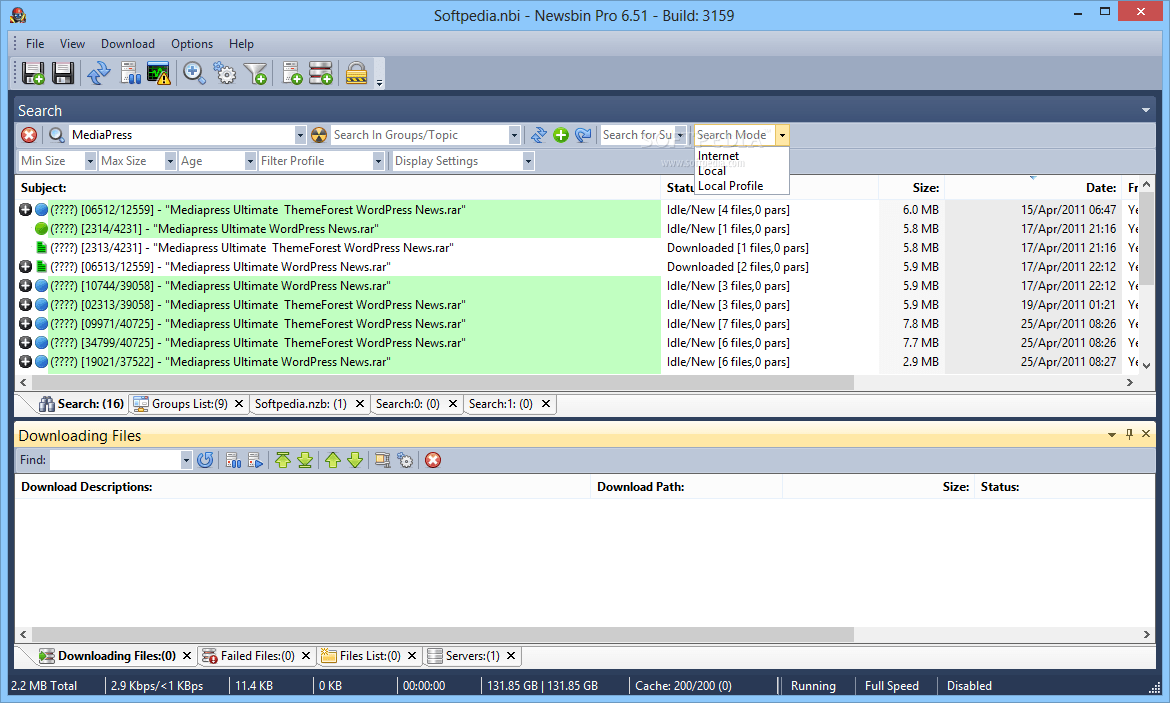Expand the first Mediapress search result row
This screenshot has height=703, width=1170.
24,209
